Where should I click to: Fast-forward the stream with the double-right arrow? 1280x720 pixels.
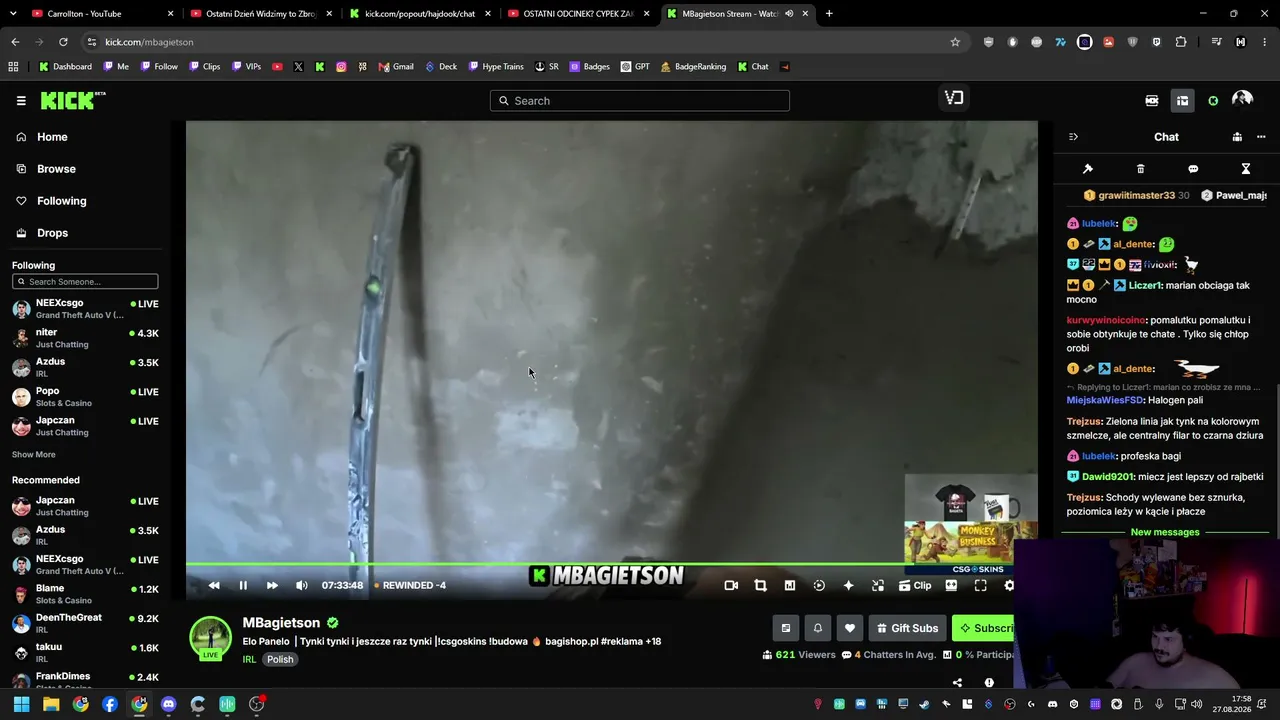[x=272, y=586]
